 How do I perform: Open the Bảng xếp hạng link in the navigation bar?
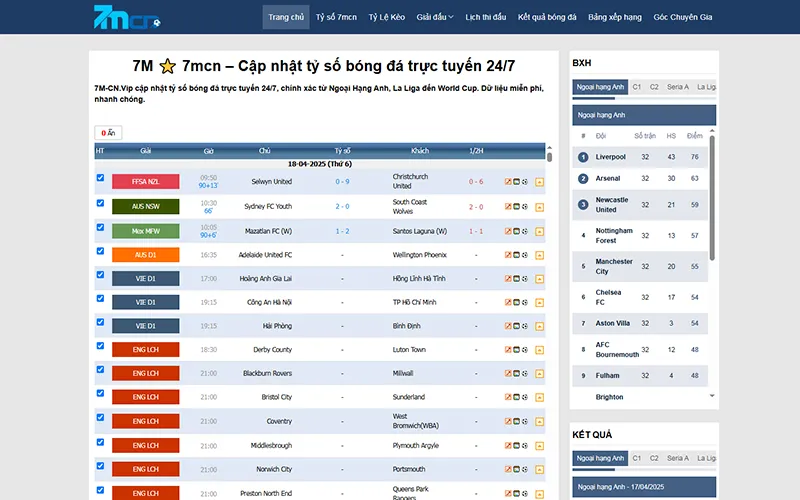(x=615, y=17)
